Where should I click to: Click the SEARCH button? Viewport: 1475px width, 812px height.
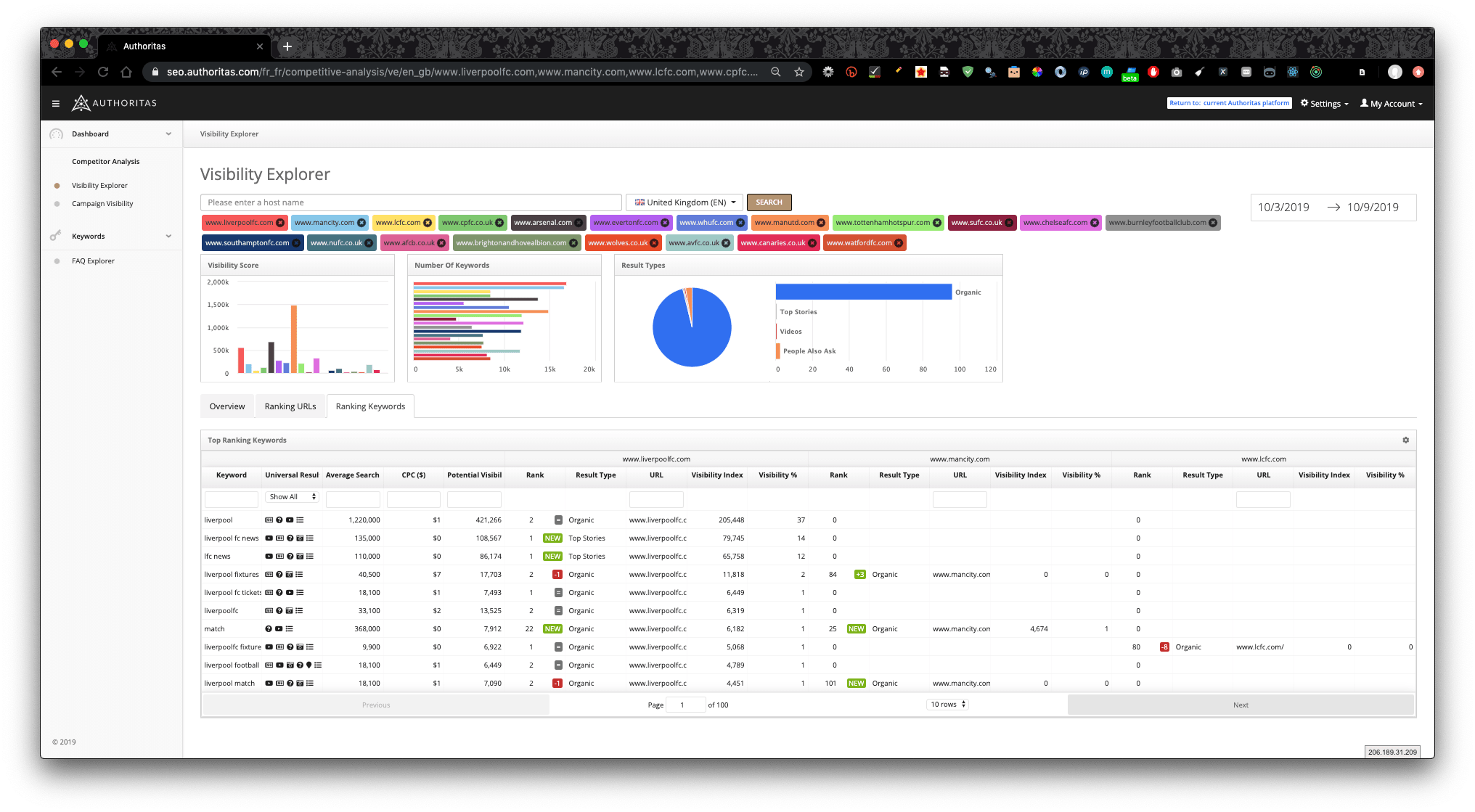(769, 202)
